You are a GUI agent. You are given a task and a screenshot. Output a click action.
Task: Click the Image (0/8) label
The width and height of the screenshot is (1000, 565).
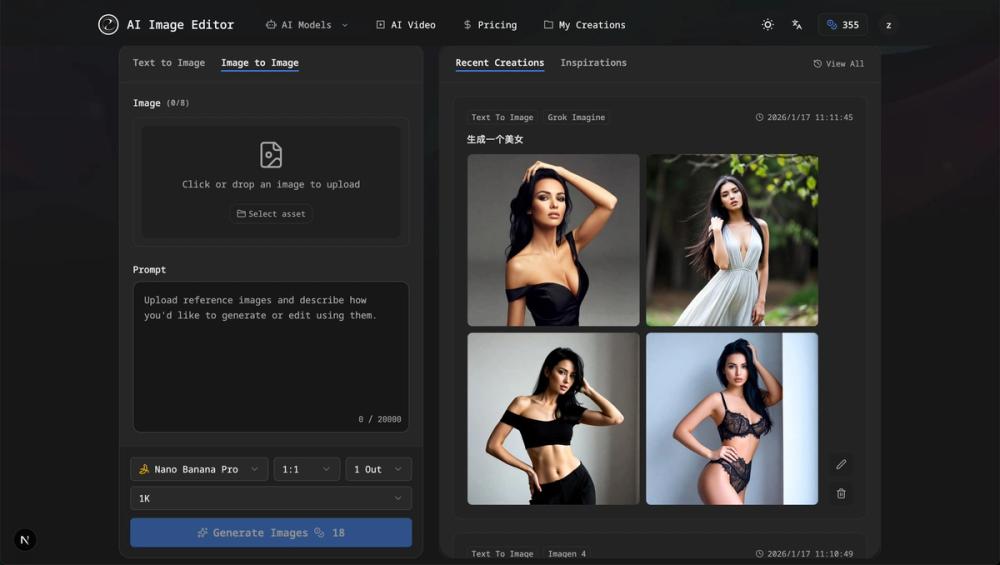pyautogui.click(x=161, y=103)
